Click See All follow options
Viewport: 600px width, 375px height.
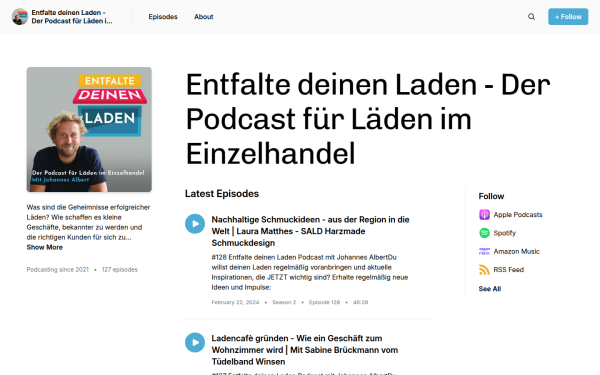pos(489,289)
